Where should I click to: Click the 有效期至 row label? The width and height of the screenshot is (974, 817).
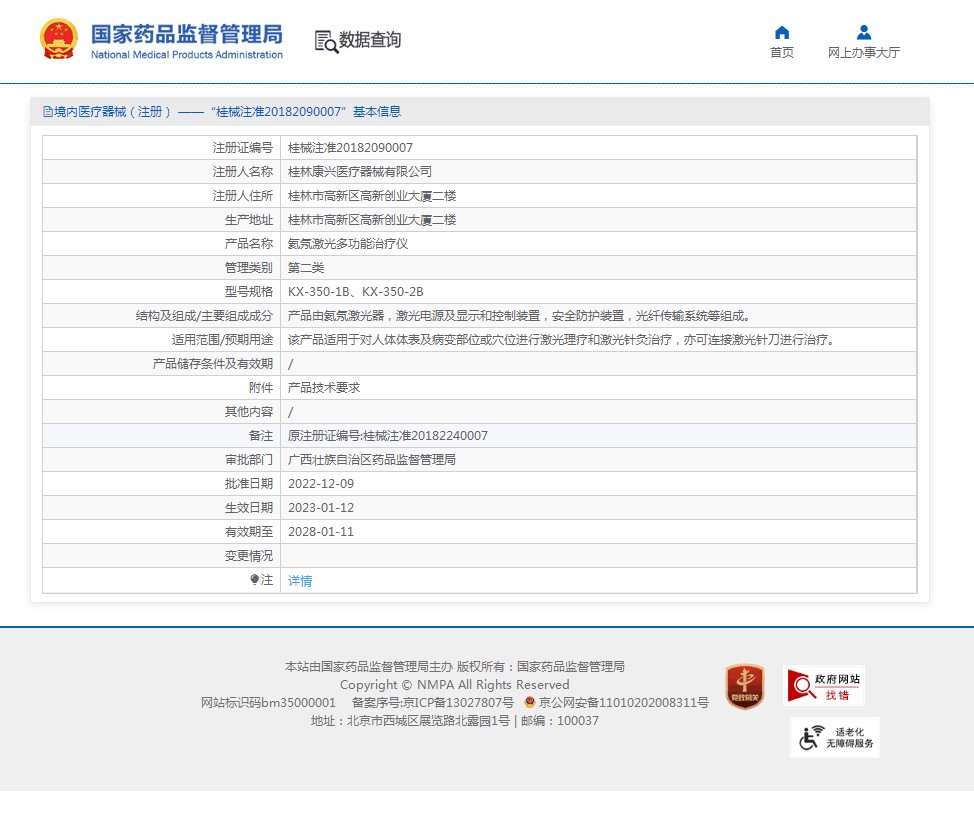pos(248,532)
